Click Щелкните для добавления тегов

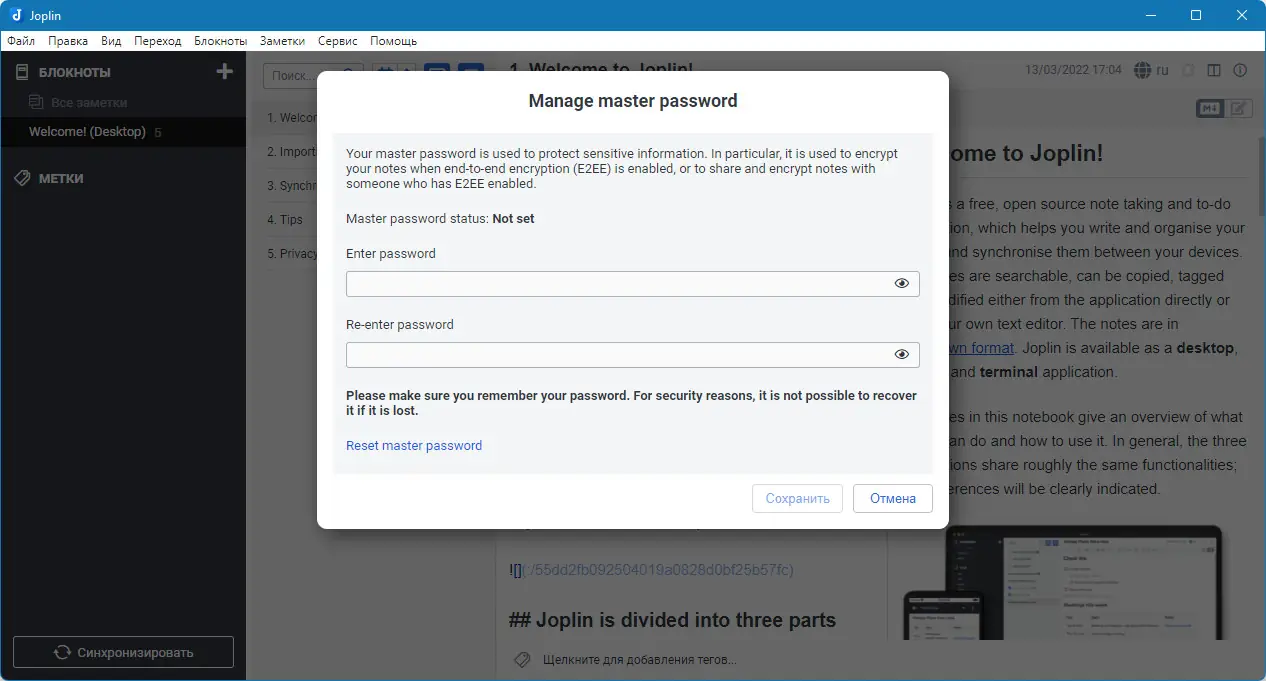(639, 660)
